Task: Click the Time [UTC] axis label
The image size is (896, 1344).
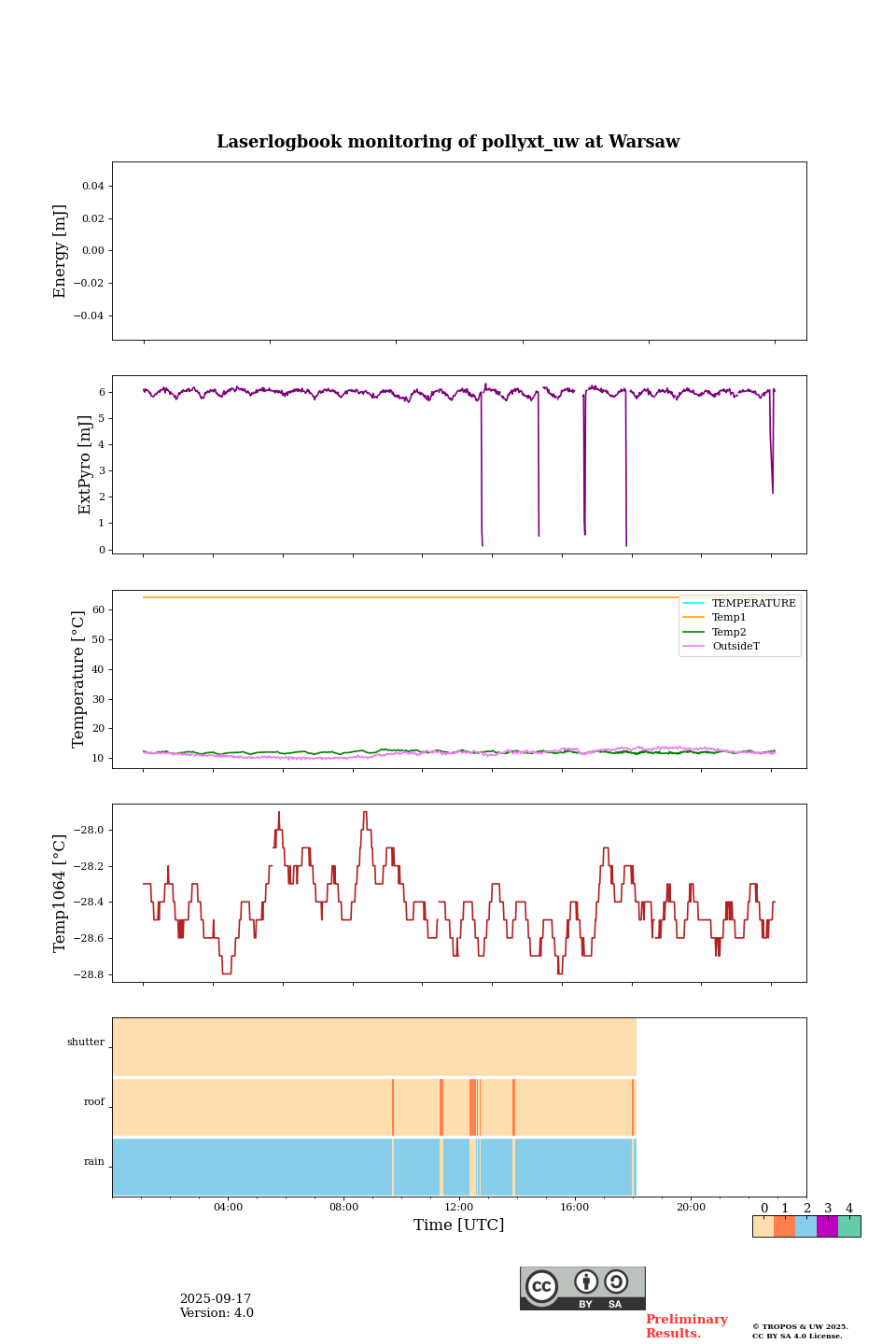Action: click(x=459, y=1225)
